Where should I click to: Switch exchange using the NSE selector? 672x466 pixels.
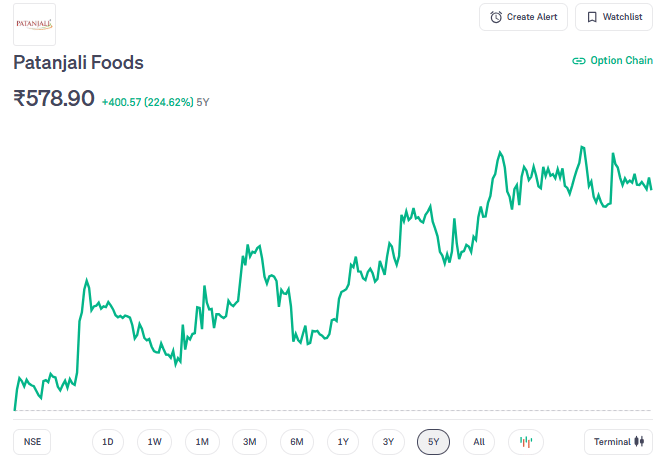click(33, 442)
